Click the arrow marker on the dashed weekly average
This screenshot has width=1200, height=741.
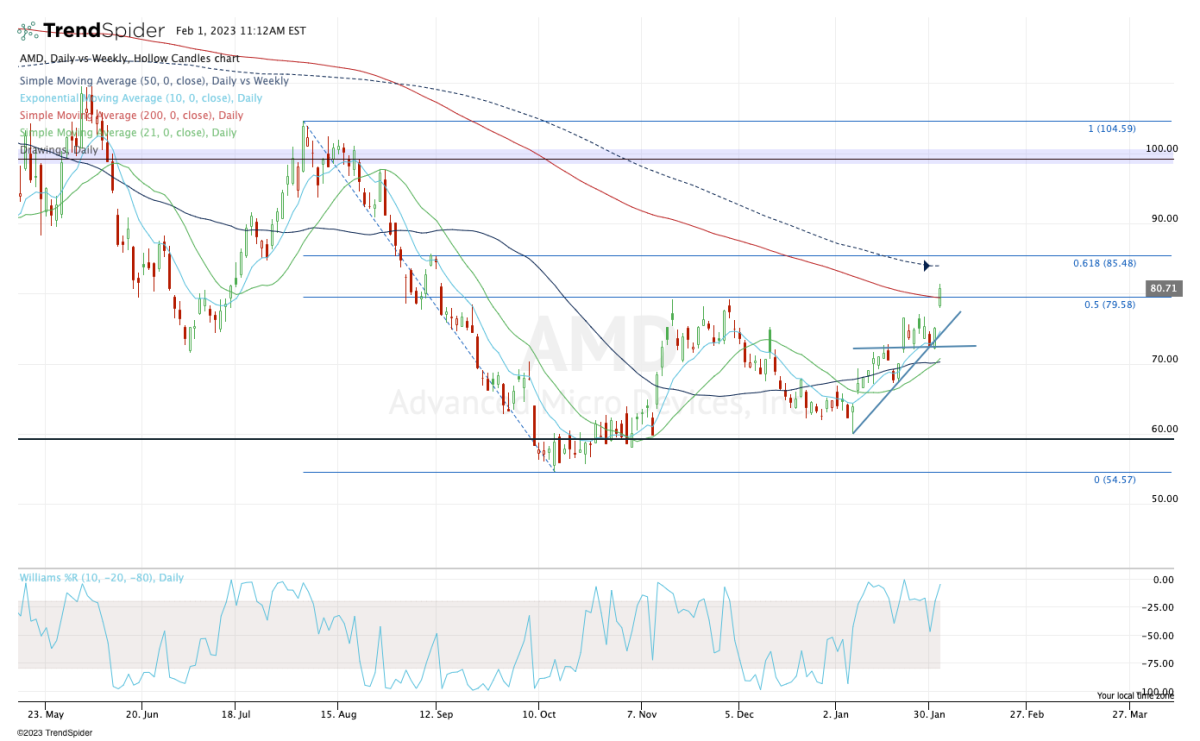click(927, 265)
